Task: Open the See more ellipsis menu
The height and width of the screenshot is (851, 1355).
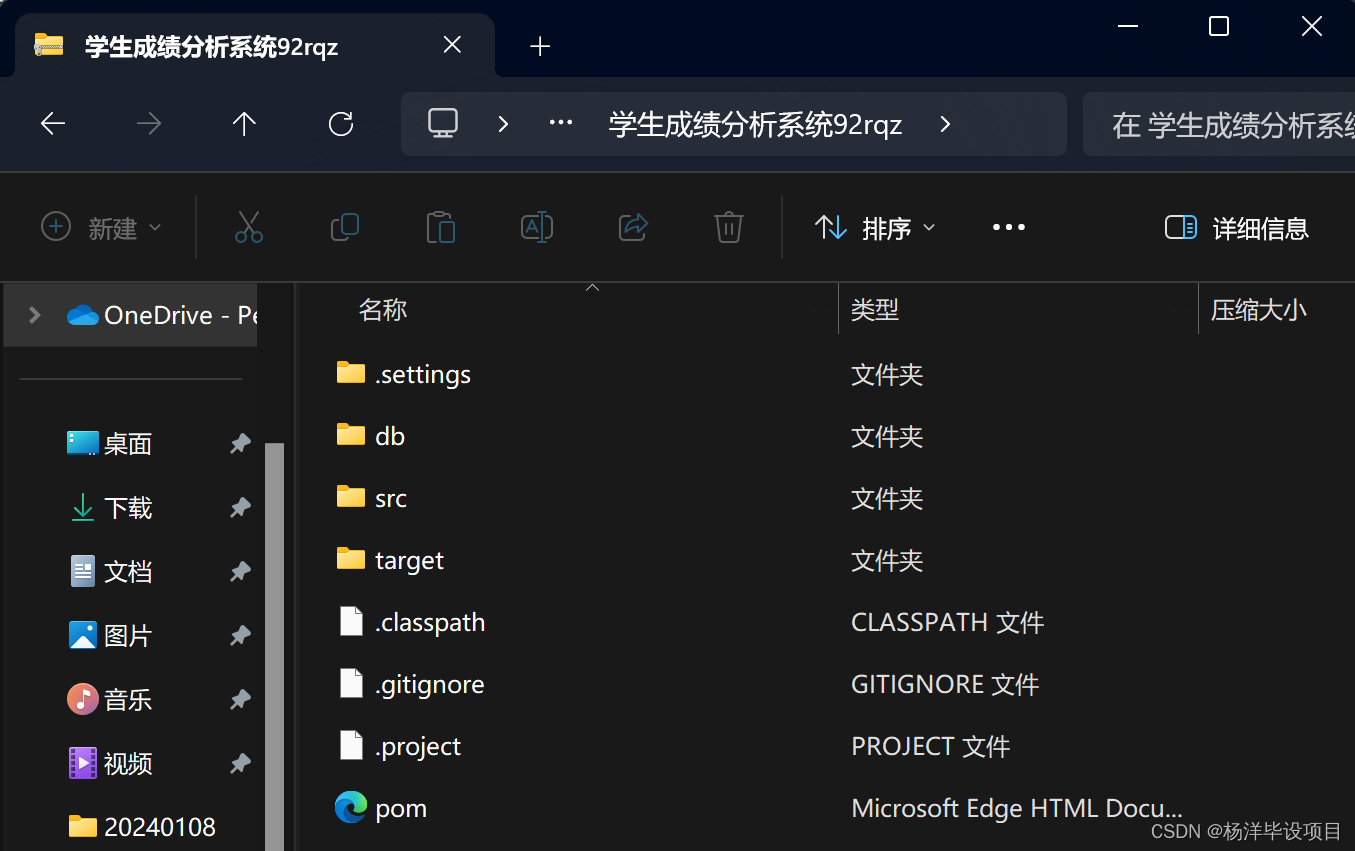Action: [x=1008, y=228]
